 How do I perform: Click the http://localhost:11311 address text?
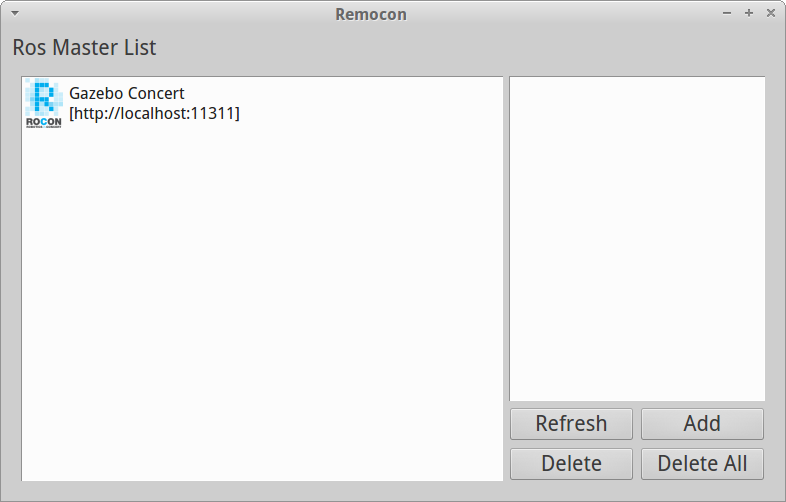pos(154,114)
